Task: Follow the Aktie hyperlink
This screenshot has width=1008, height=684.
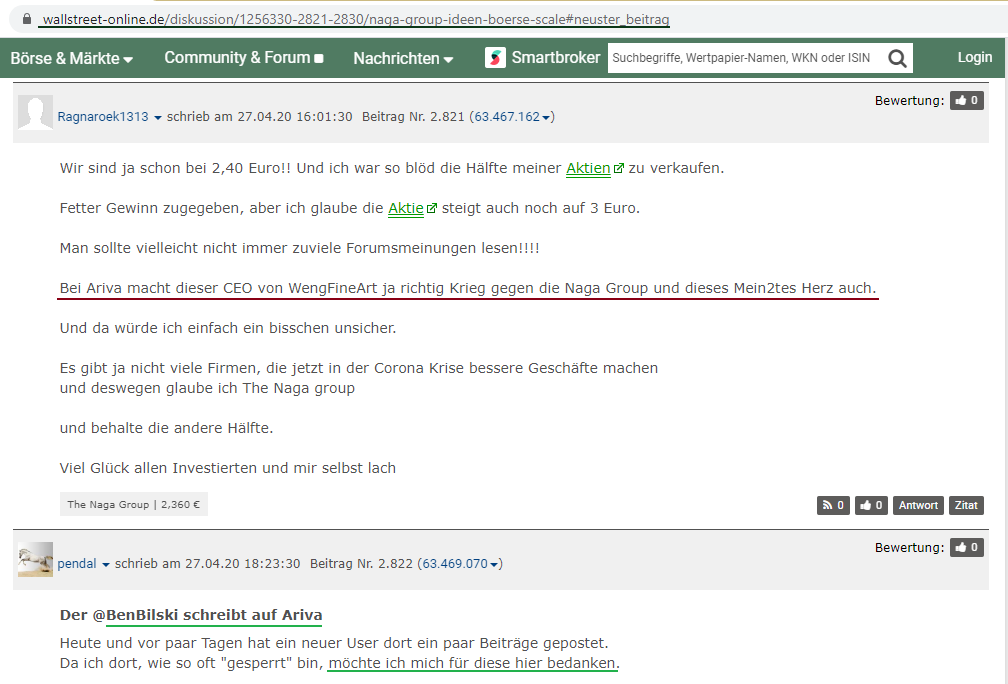Action: tap(406, 208)
